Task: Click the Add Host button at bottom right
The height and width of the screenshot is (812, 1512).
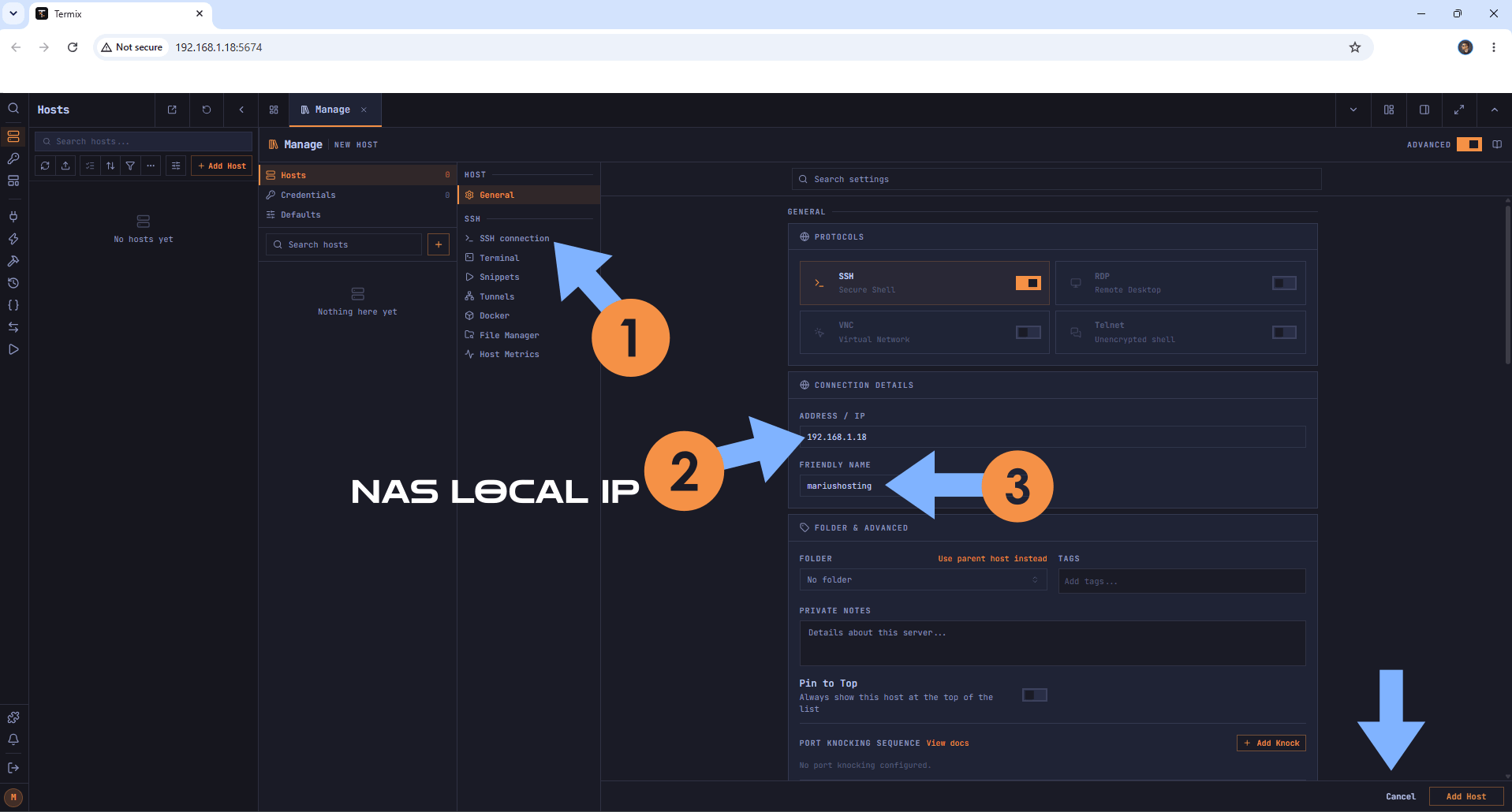Action: coord(1466,796)
